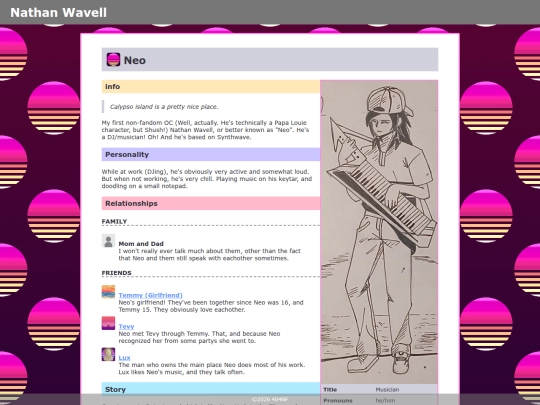
Task: Open the Neo keytar sketch image
Action: tap(379, 232)
